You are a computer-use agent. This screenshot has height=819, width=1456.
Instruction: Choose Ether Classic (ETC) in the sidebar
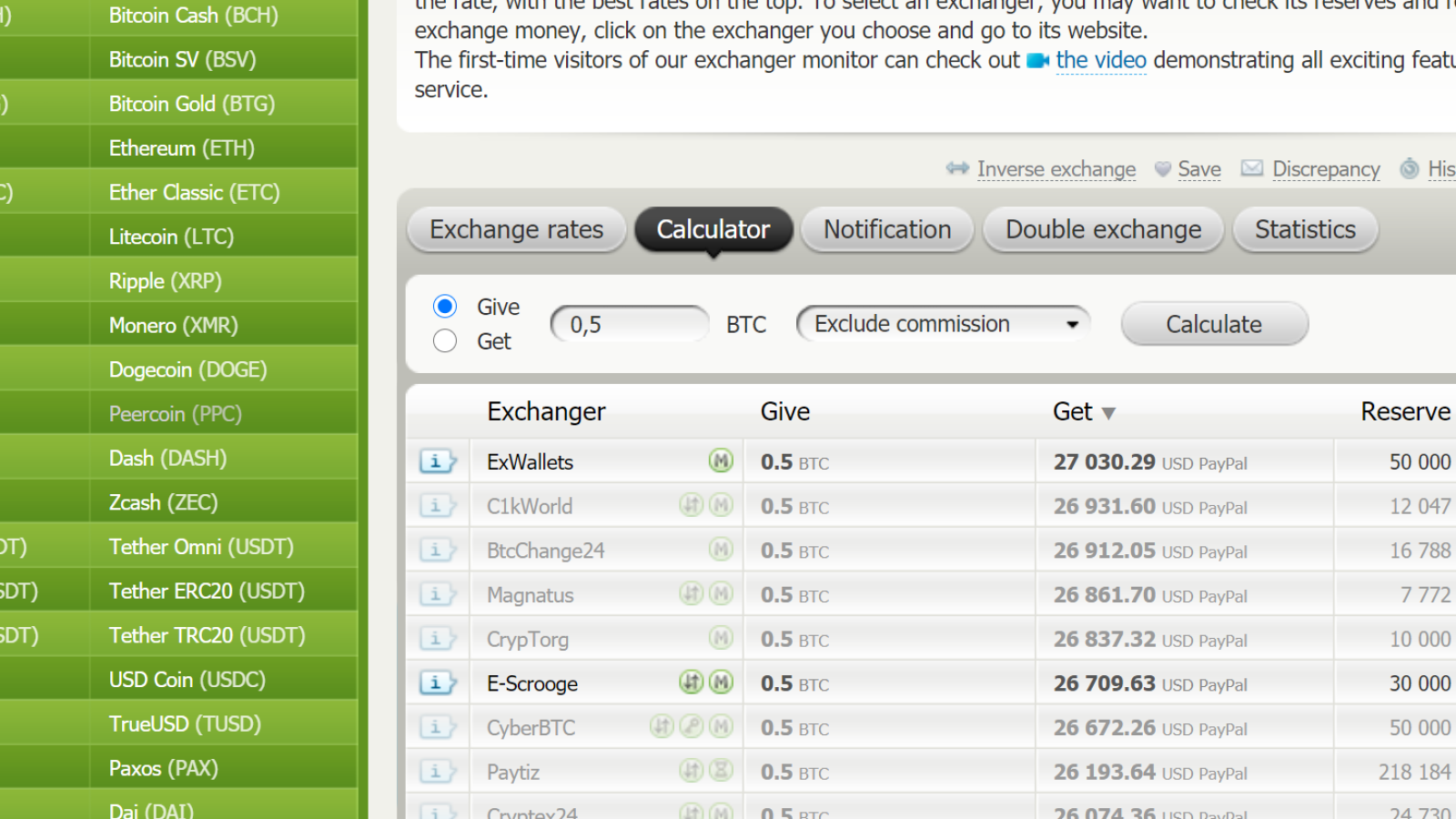point(195,192)
